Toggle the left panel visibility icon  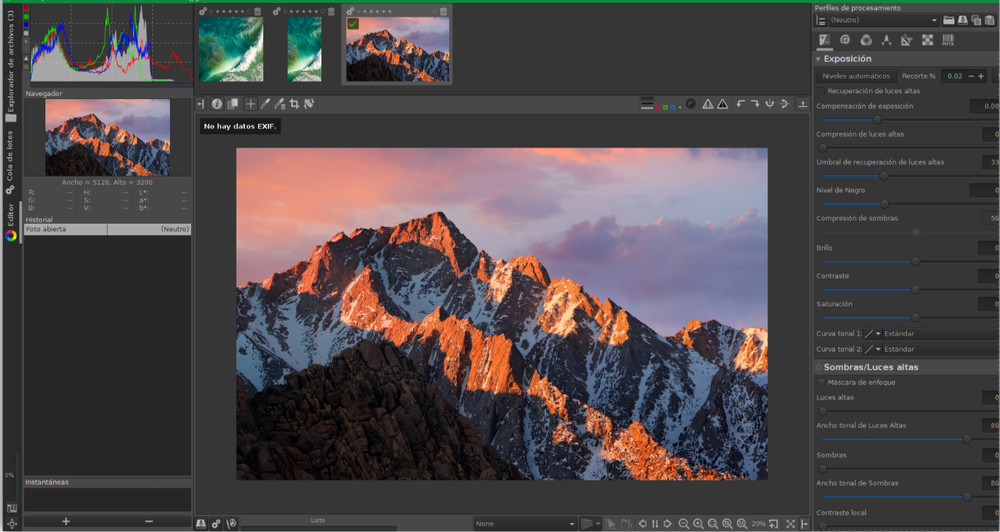click(x=201, y=104)
